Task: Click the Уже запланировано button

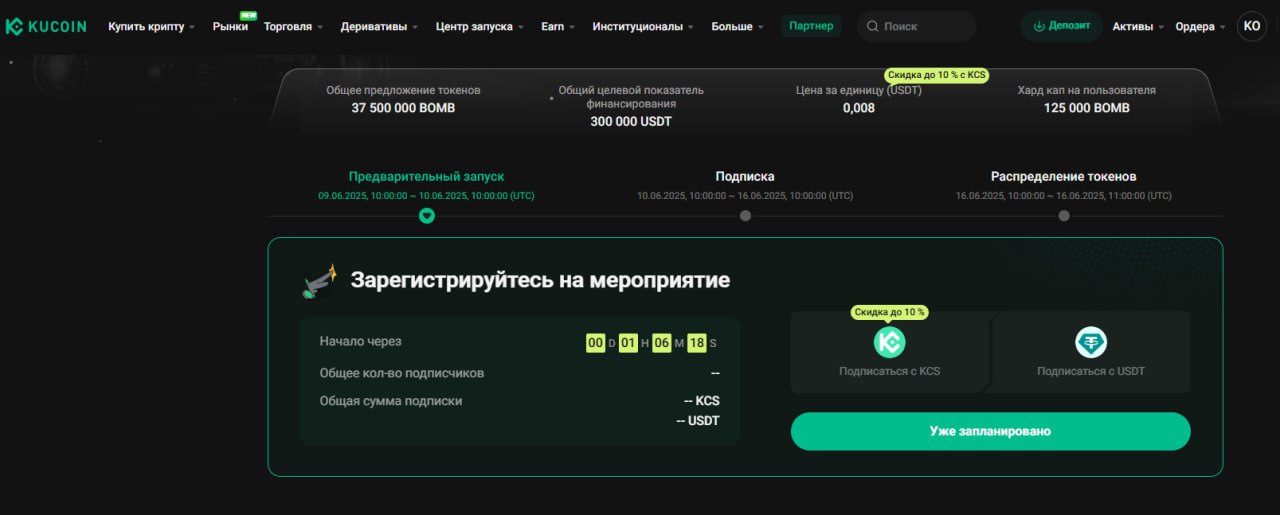Action: point(991,431)
